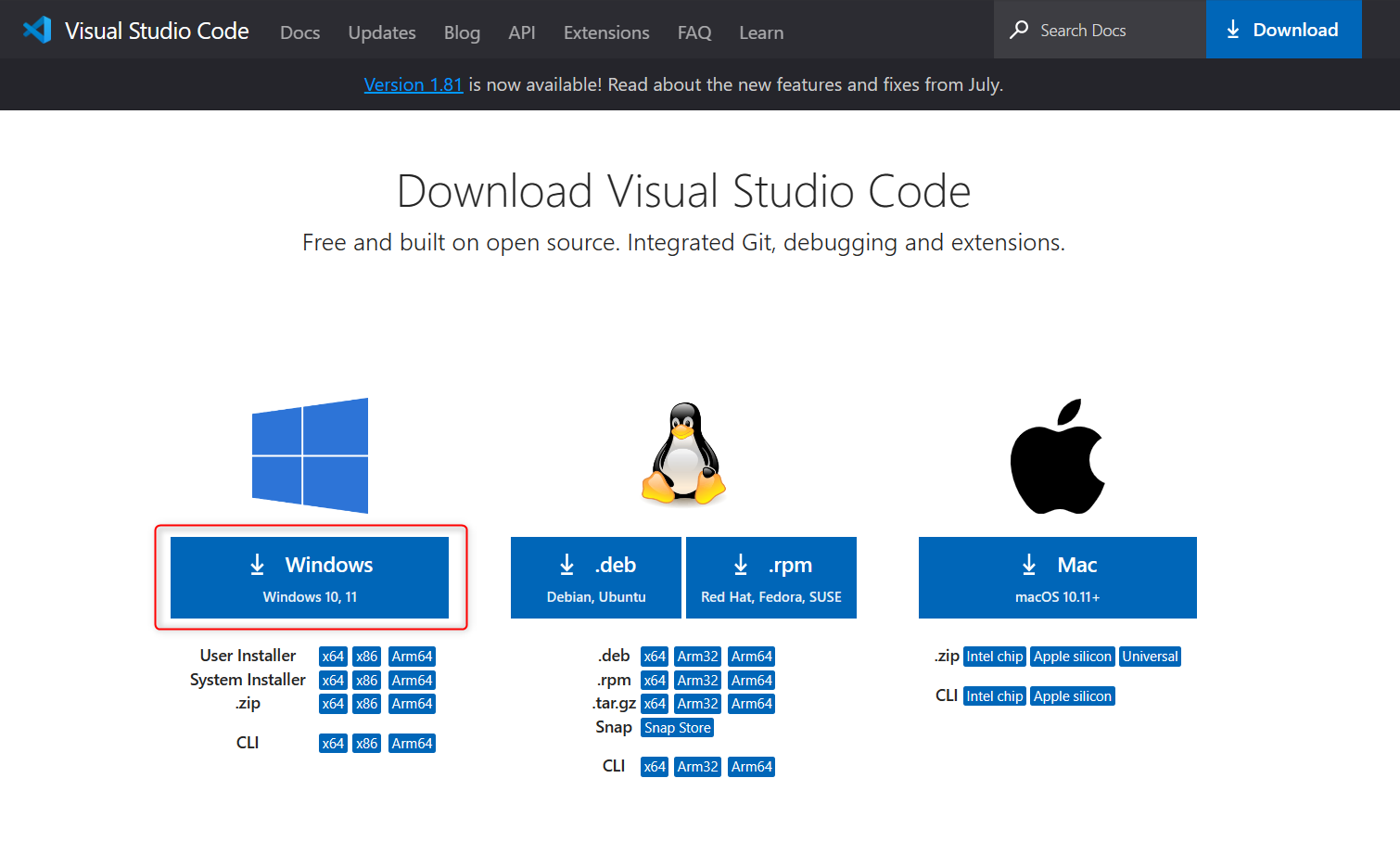Open the Docs menu item
The width and height of the screenshot is (1400, 842).
tap(300, 32)
